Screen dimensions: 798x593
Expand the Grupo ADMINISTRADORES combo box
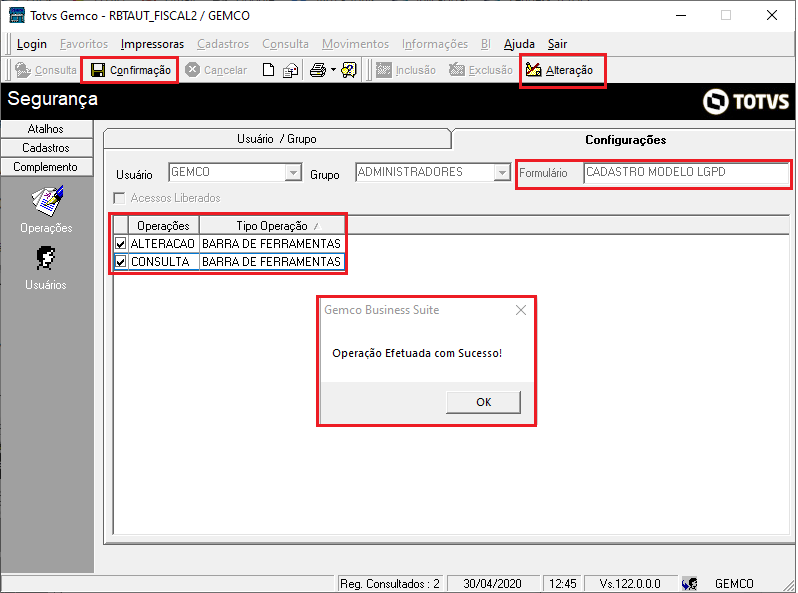click(502, 173)
